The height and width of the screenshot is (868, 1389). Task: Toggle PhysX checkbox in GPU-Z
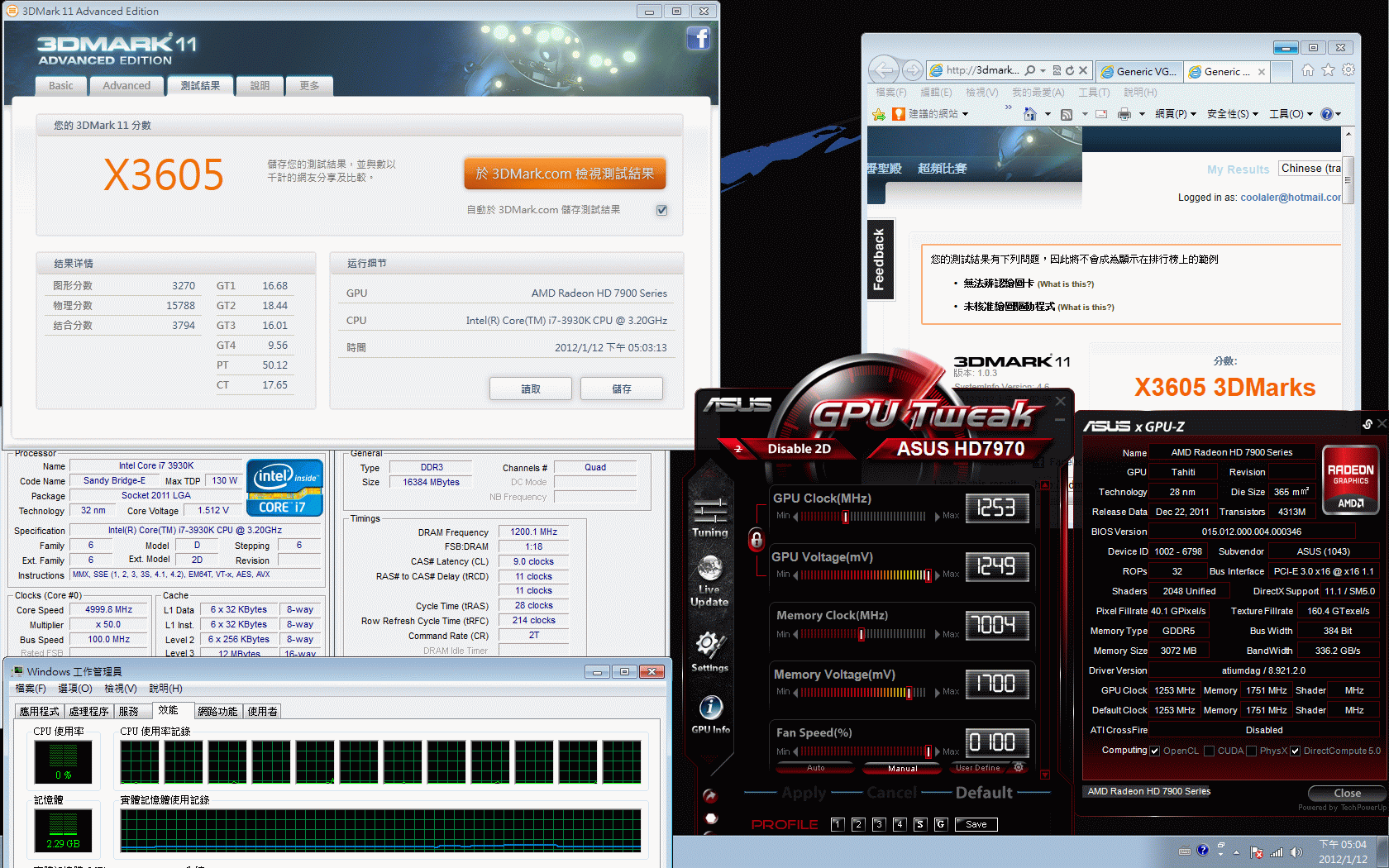click(1252, 751)
